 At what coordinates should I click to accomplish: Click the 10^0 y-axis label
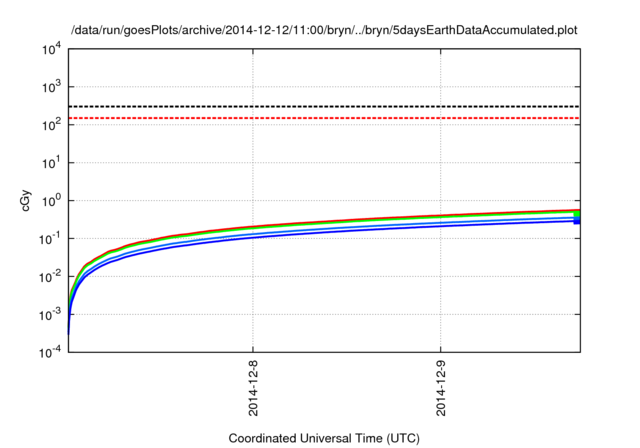click(x=51, y=201)
